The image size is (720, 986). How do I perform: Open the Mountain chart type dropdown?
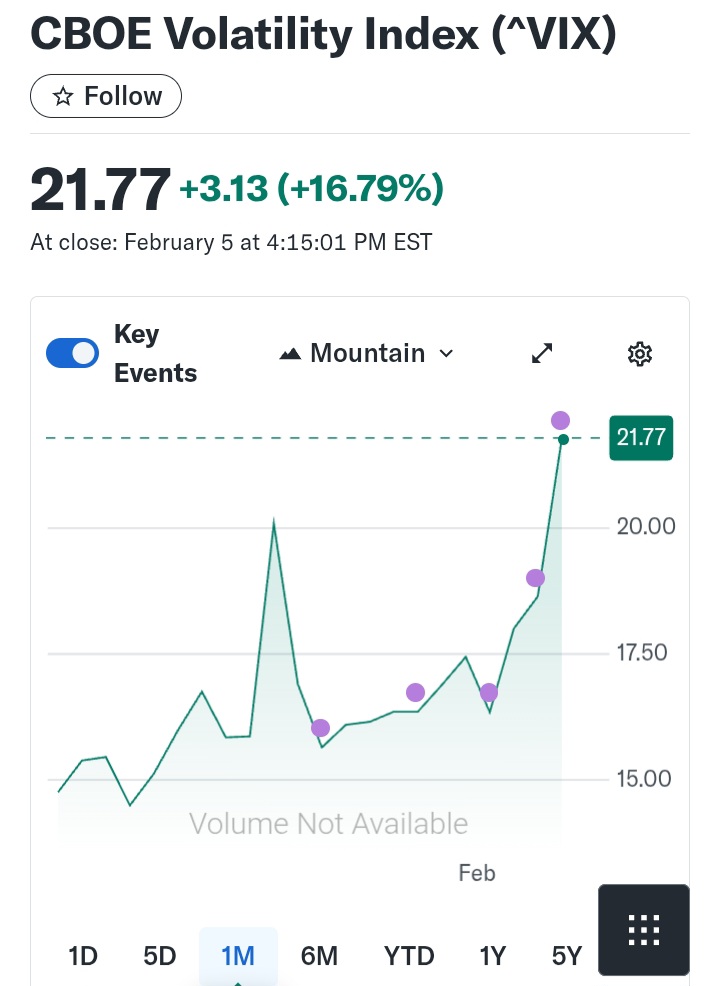367,353
